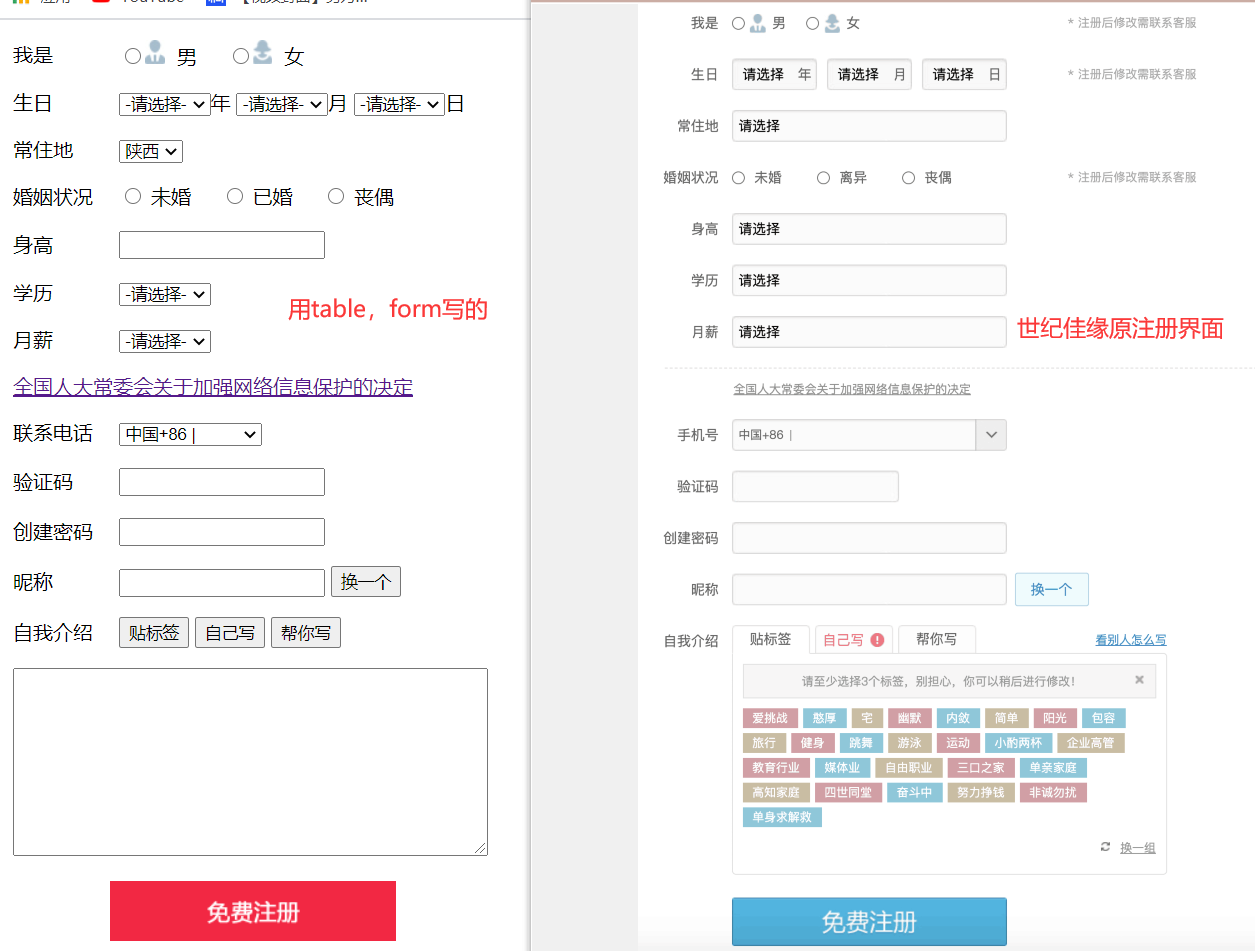This screenshot has width=1255, height=951.
Task: Click male avatar icon in left form
Action: click(155, 52)
